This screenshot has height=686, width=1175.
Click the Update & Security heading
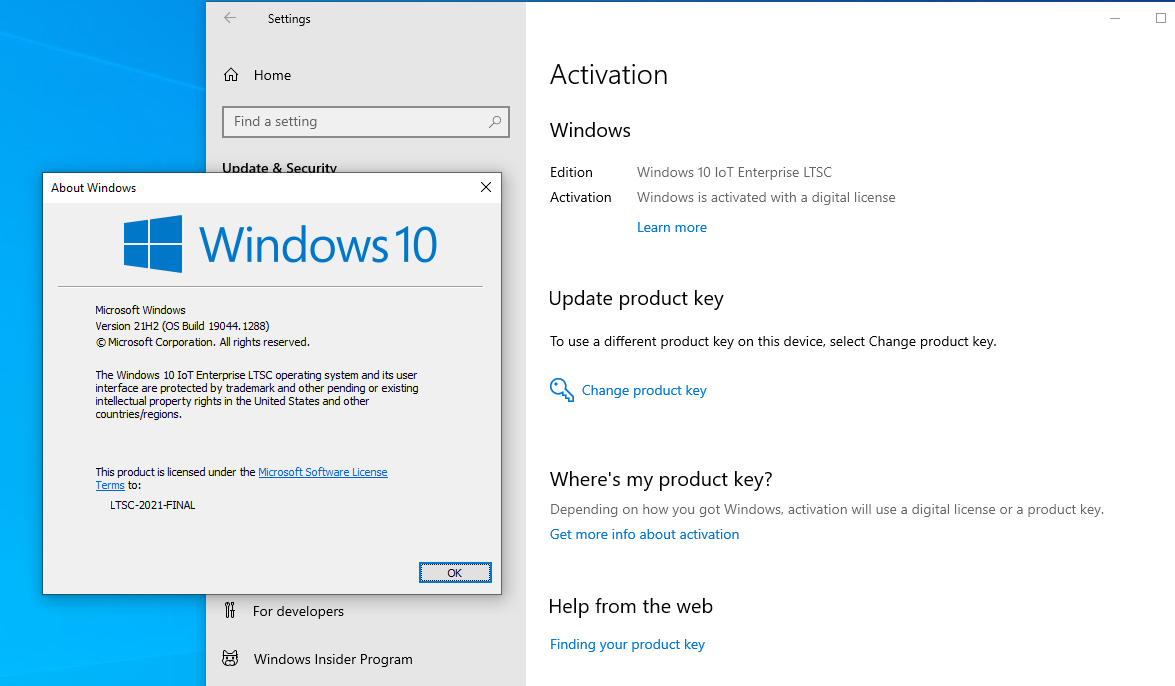[x=279, y=167]
